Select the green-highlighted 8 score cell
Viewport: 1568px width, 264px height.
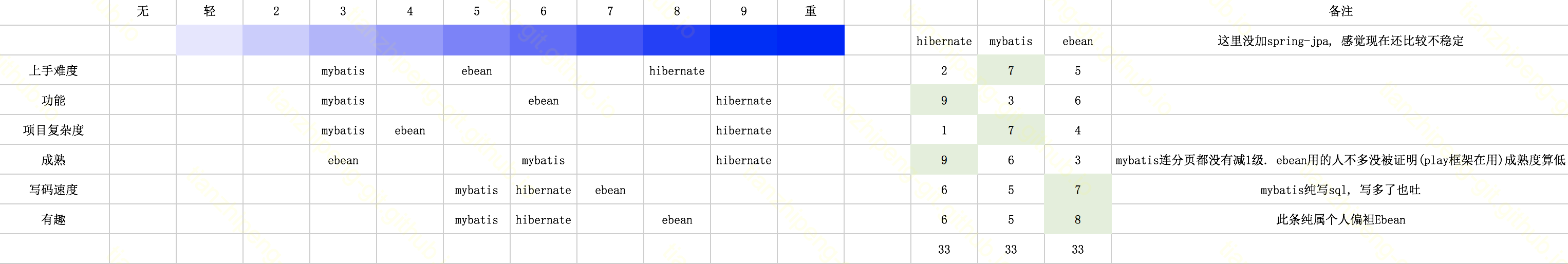pos(1077,220)
